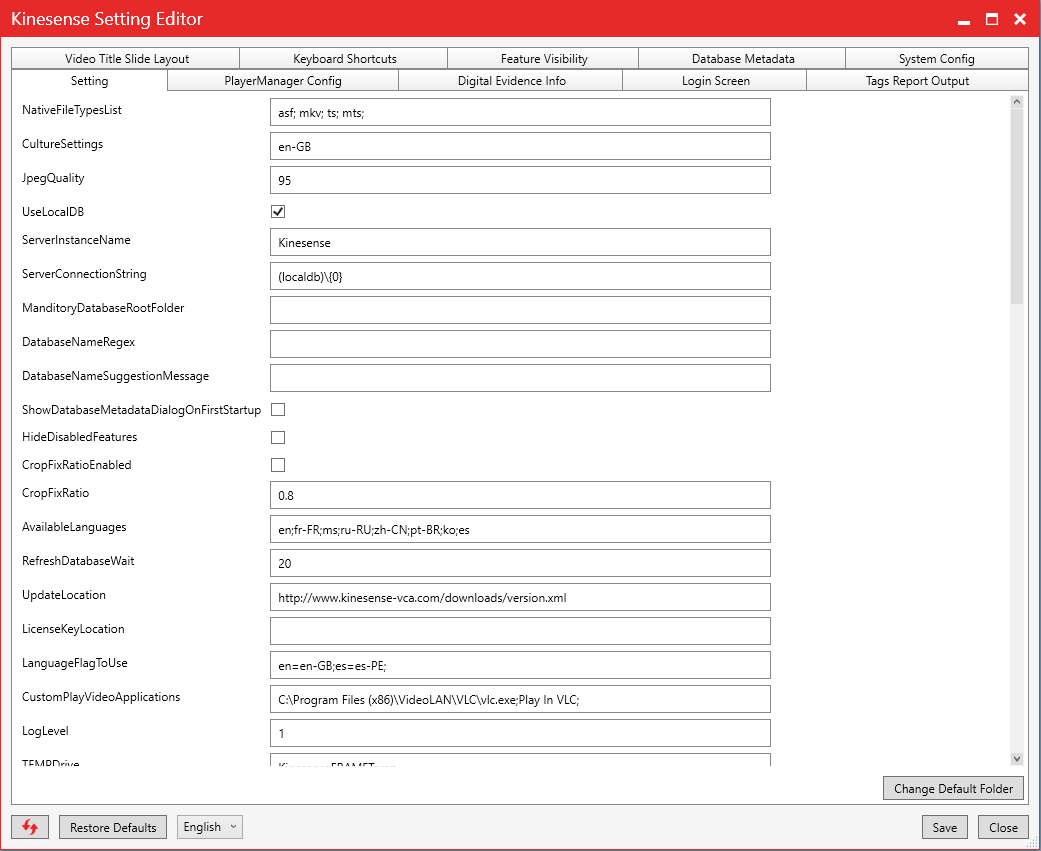Click the JpegQuality input field
Viewport: 1041px width, 851px height.
(520, 180)
